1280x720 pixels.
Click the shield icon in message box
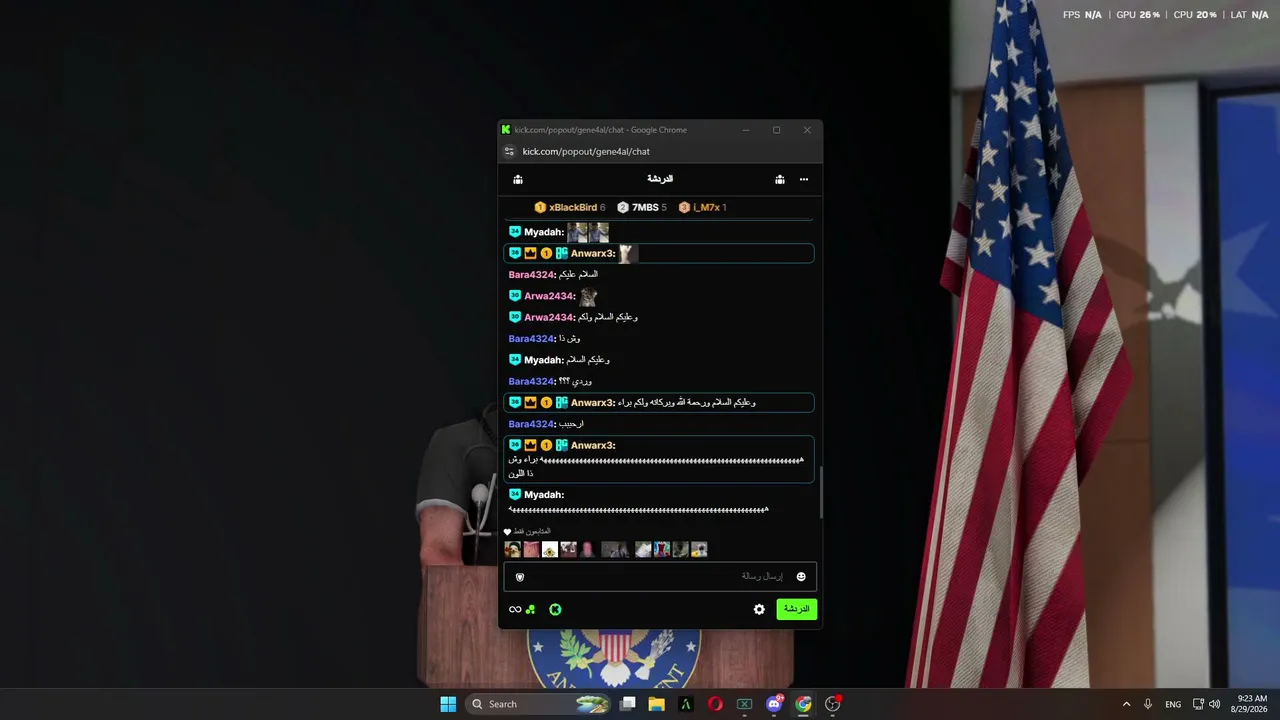pyautogui.click(x=520, y=577)
